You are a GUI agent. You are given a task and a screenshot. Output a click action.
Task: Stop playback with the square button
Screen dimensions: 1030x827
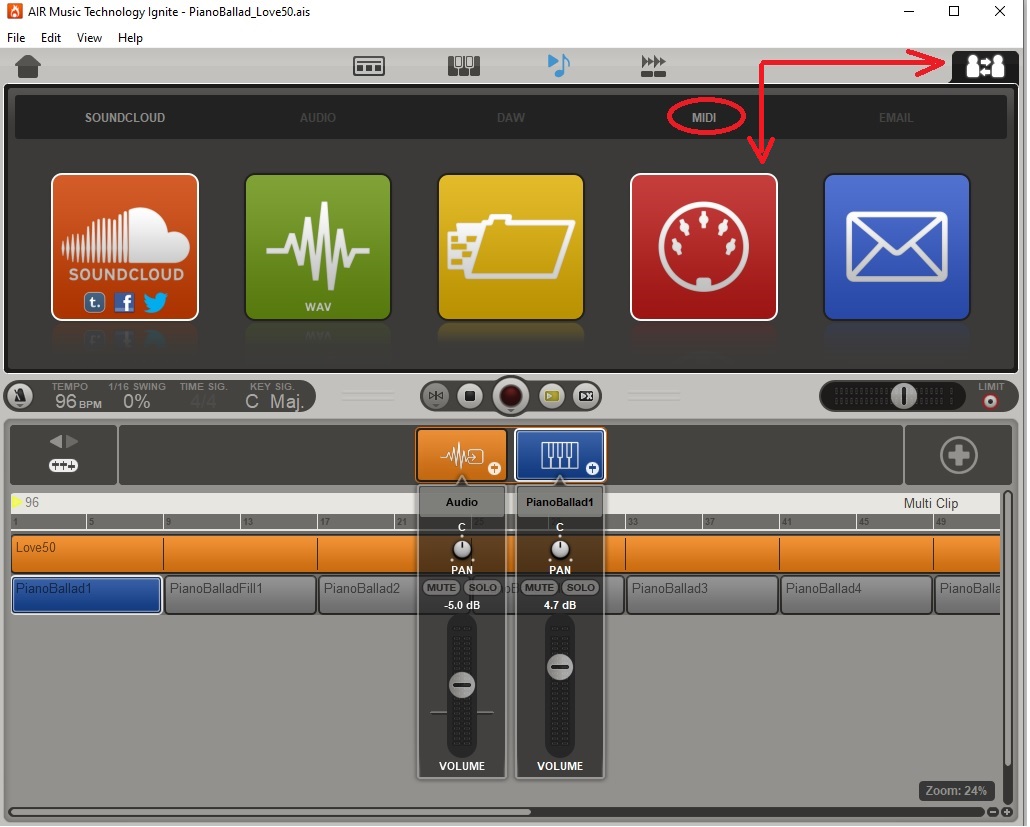pos(470,396)
